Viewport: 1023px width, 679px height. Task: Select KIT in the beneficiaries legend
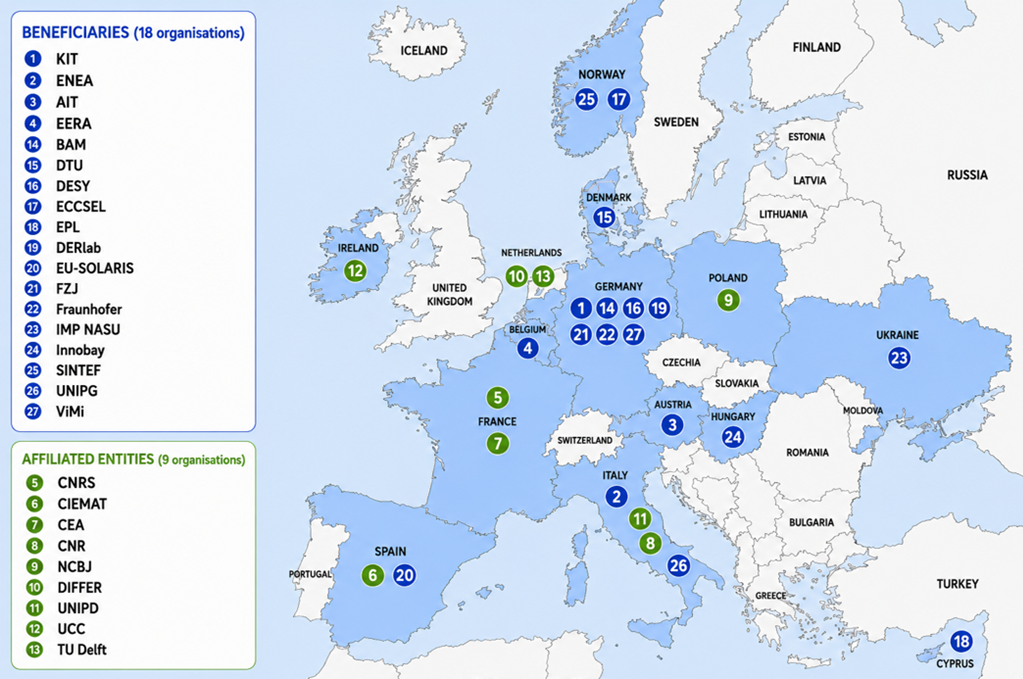coord(67,59)
